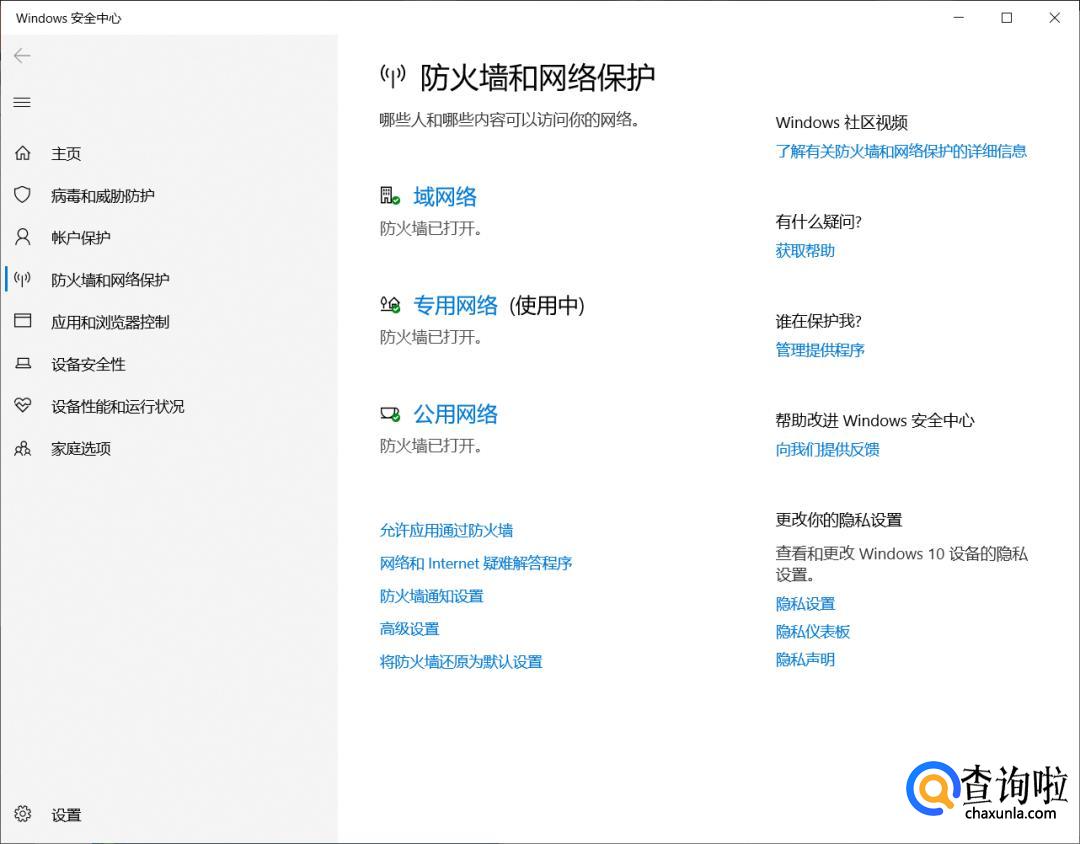Click the laptop icon for 设备安全性
Viewport: 1080px width, 844px height.
23,363
